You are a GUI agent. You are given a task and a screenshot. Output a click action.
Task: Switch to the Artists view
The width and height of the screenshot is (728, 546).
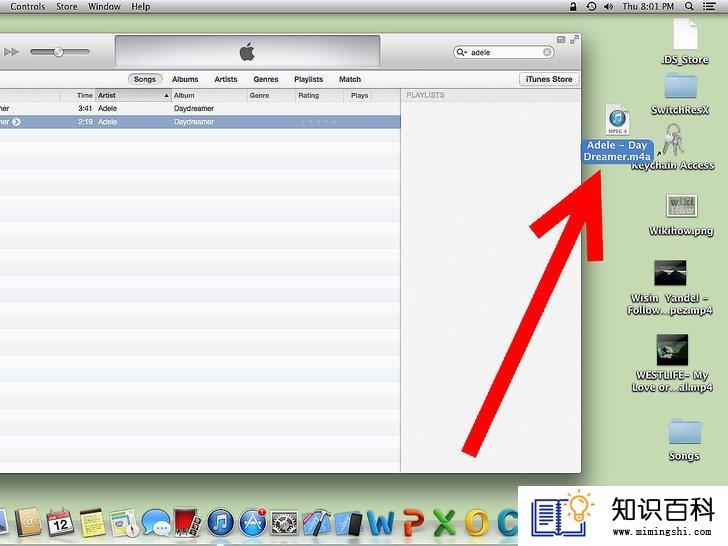(226, 79)
